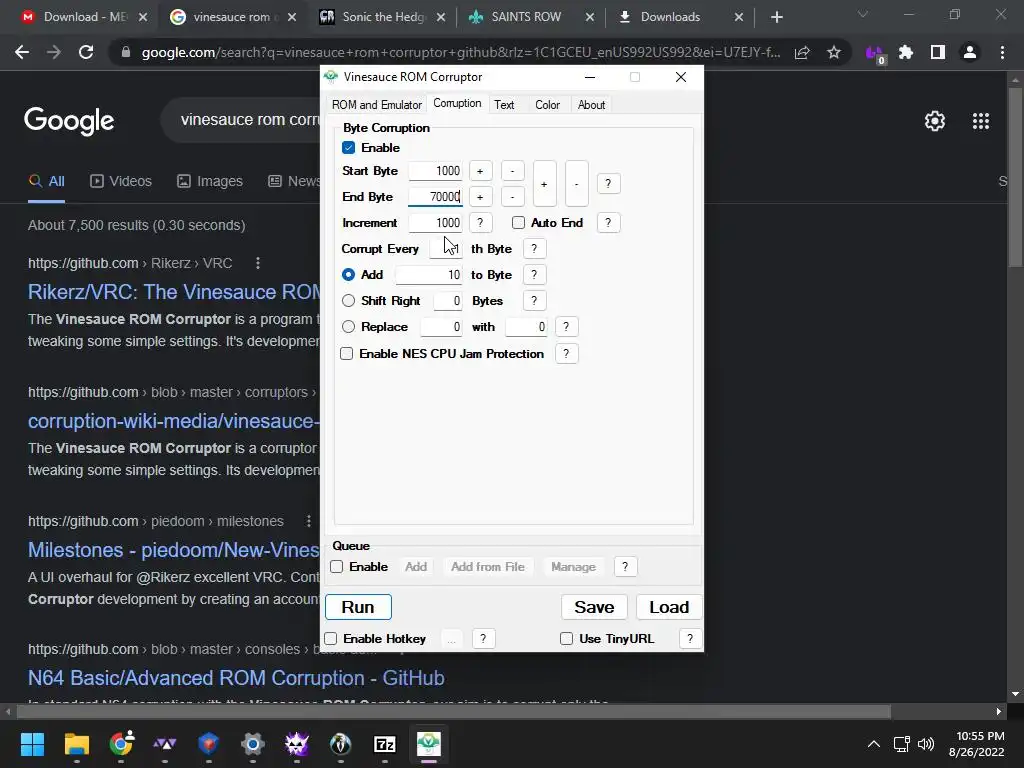This screenshot has width=1024, height=768.
Task: Enable the Queue checkbox
Action: [337, 567]
